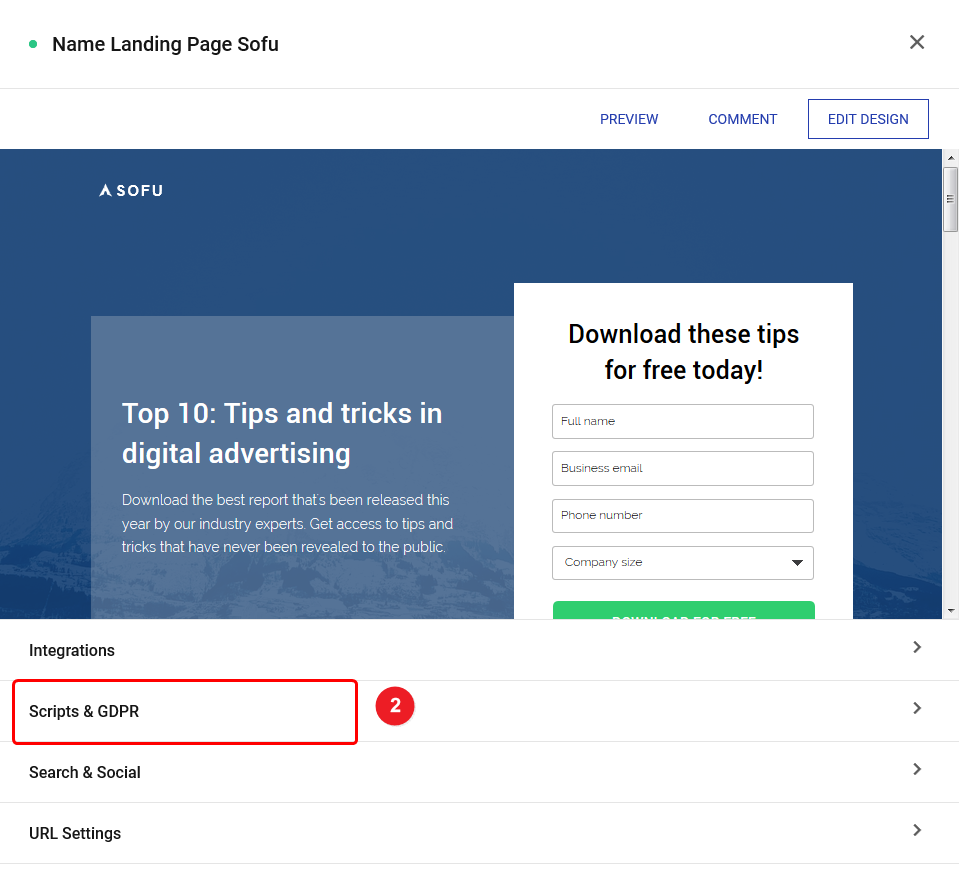
Task: Close the Name Landing Page Sofu dialog
Action: click(x=917, y=42)
